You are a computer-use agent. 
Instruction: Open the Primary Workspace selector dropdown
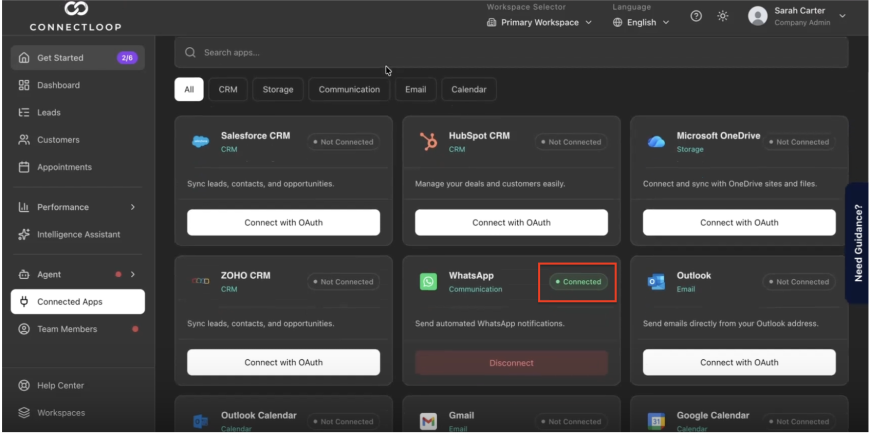pos(539,23)
